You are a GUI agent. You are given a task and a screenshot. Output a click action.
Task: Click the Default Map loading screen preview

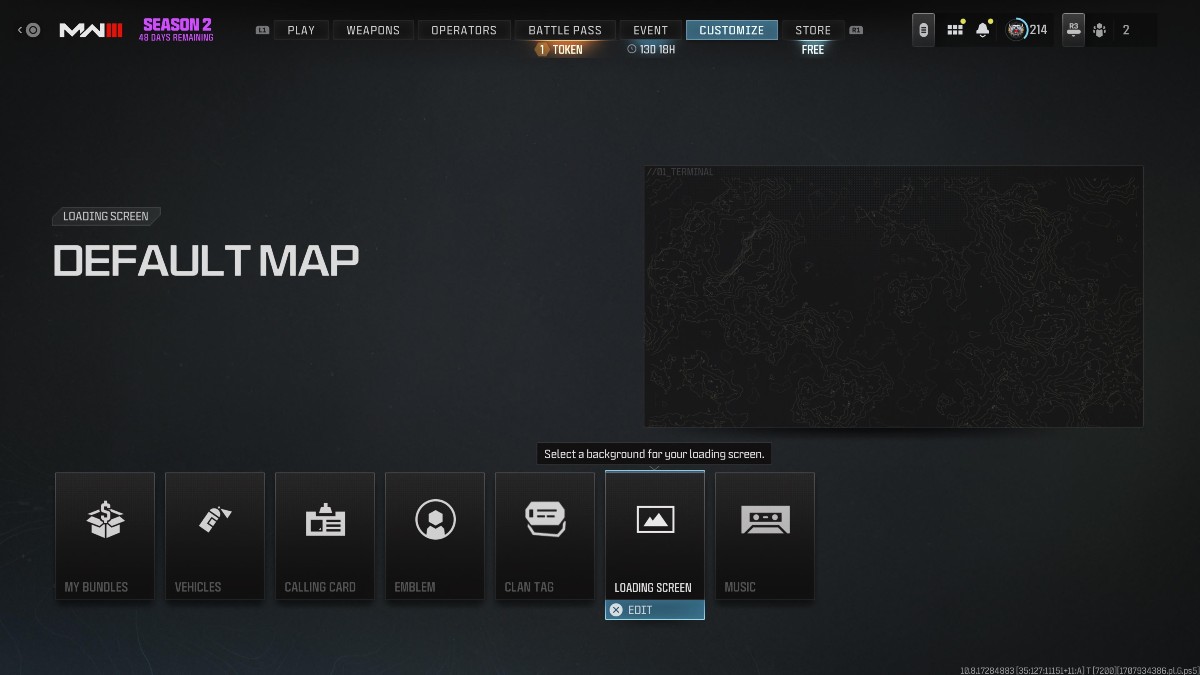coord(893,296)
